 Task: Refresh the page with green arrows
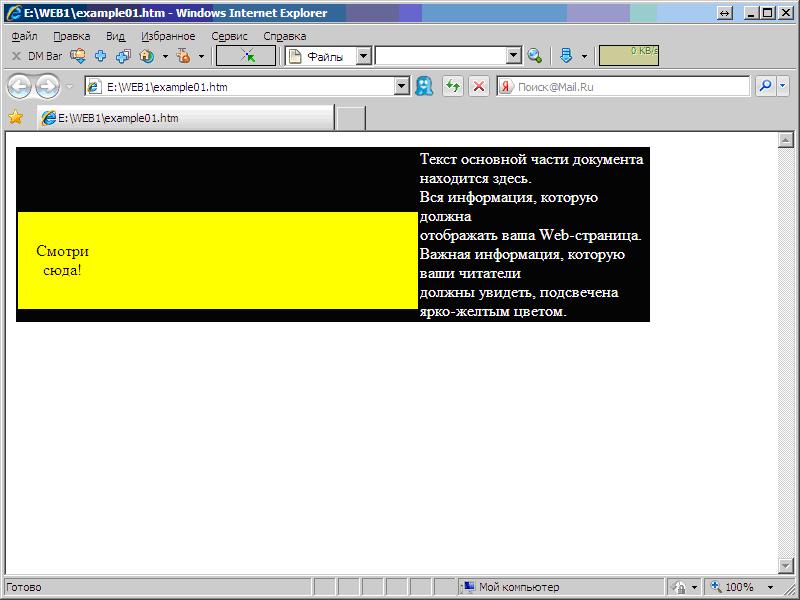453,86
